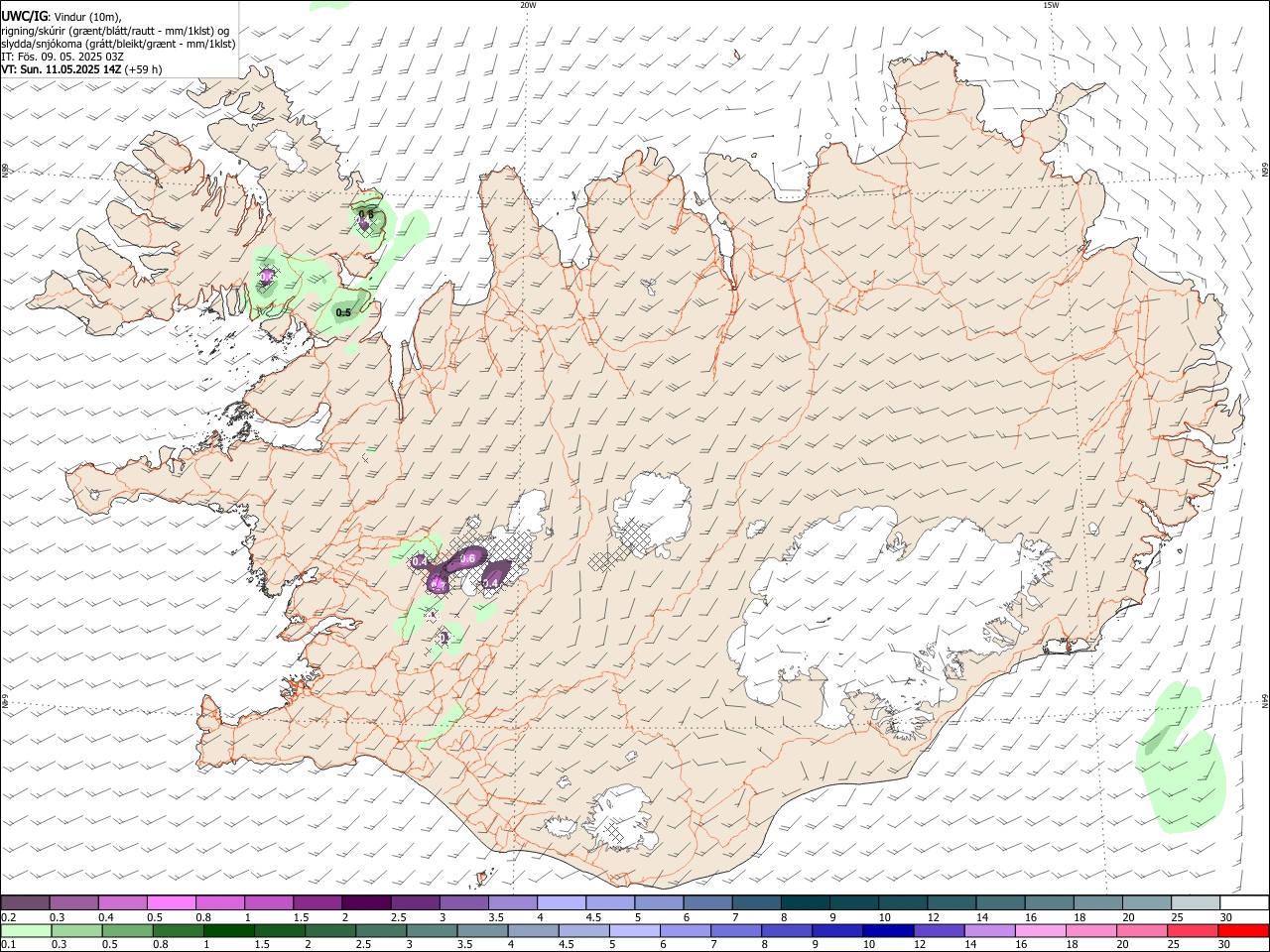Click the 'rigning/skúrir' legend description line

pos(115,30)
